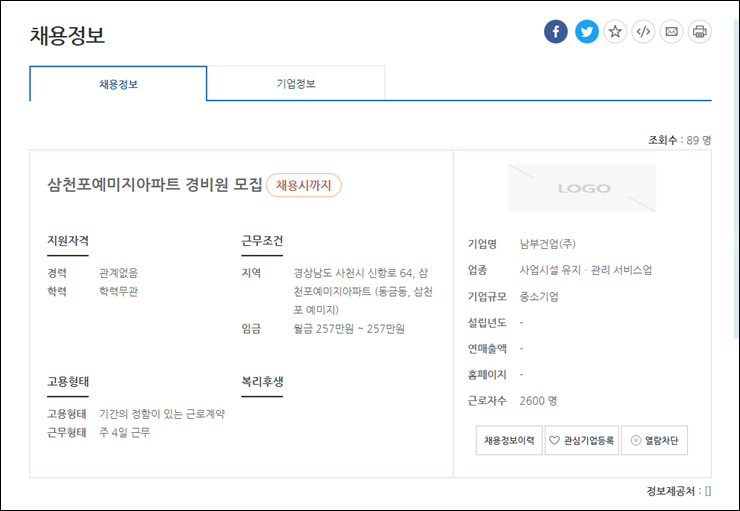Screen dimensions: 740x511
Task: Click the 지원자격 section heading
Action: [67, 241]
